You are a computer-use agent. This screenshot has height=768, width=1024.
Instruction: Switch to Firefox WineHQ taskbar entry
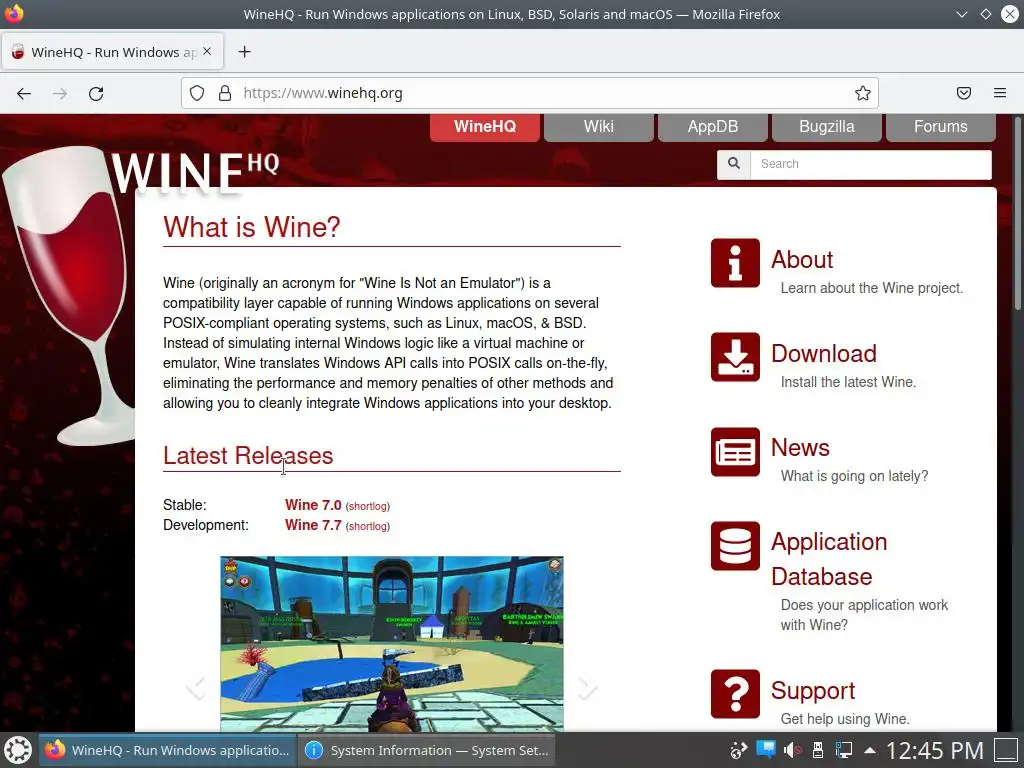pos(168,750)
